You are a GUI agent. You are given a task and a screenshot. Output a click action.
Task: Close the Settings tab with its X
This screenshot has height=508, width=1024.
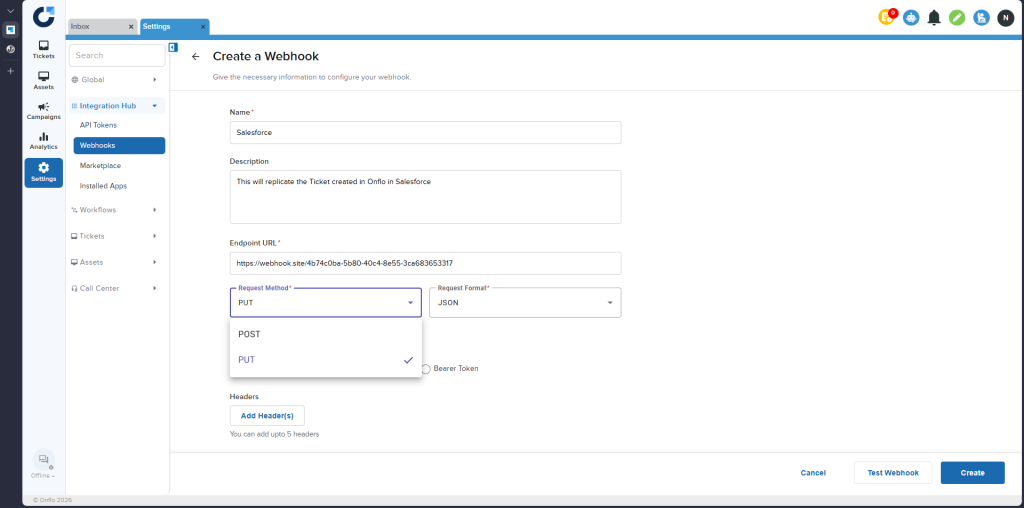click(203, 27)
